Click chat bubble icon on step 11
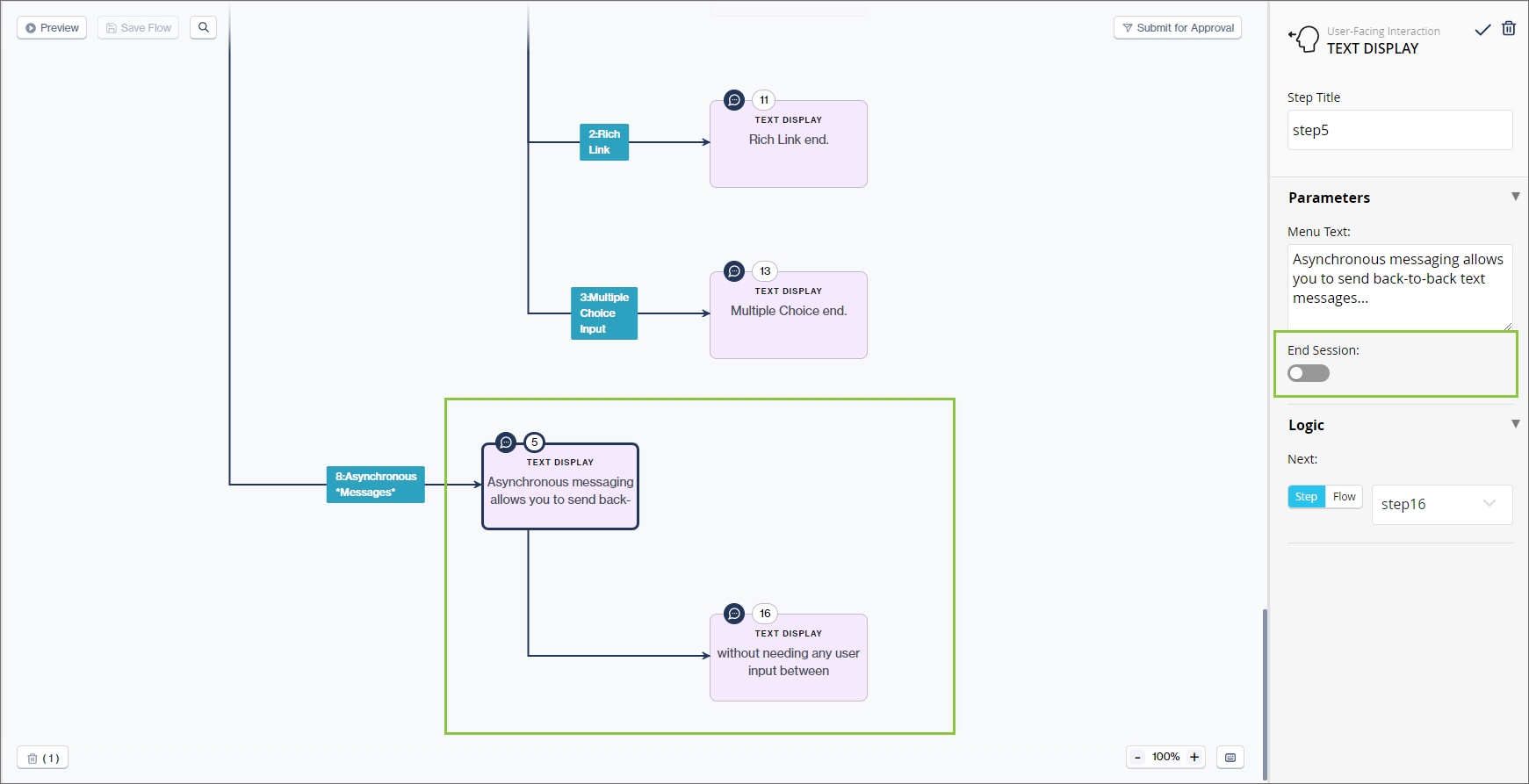Viewport: 1529px width, 784px height. [734, 100]
